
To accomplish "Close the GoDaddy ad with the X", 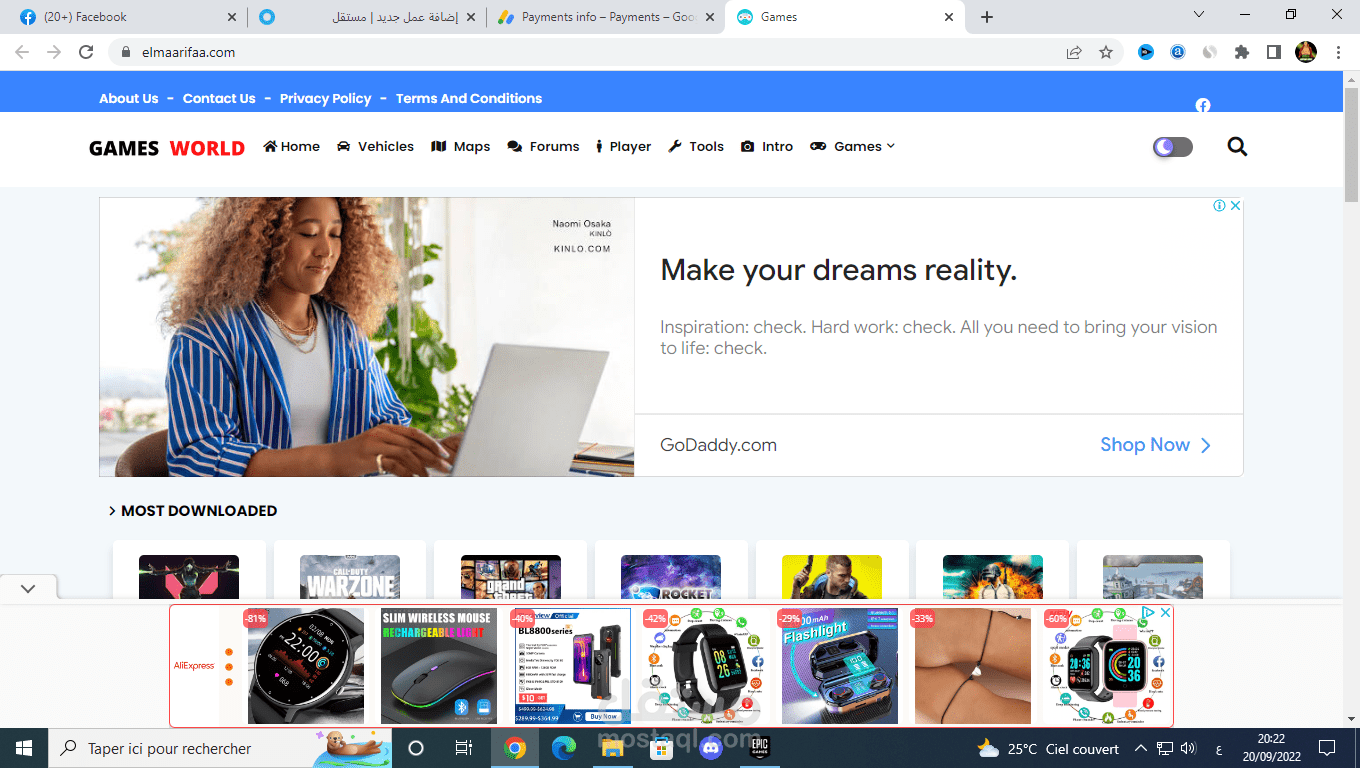I will [x=1235, y=206].
